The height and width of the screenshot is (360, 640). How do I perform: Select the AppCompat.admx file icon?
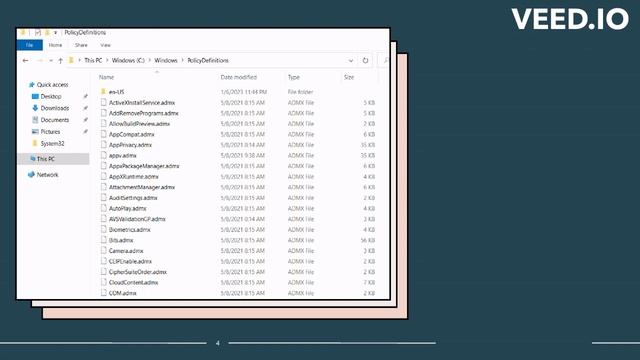click(104, 134)
